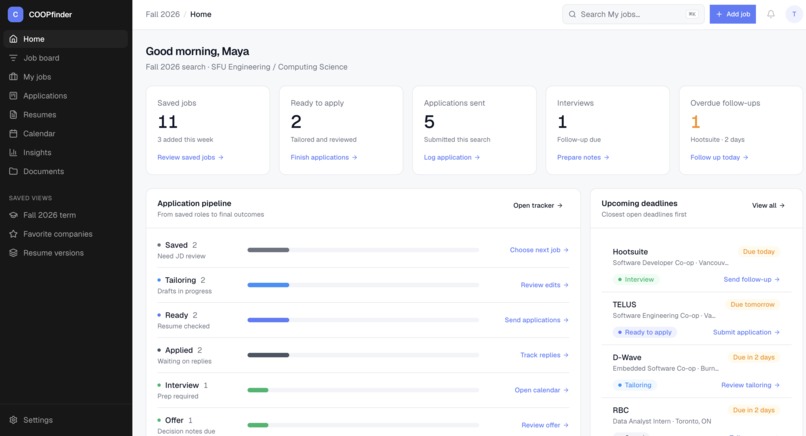Click the magnifier icon in search box

[x=572, y=14]
